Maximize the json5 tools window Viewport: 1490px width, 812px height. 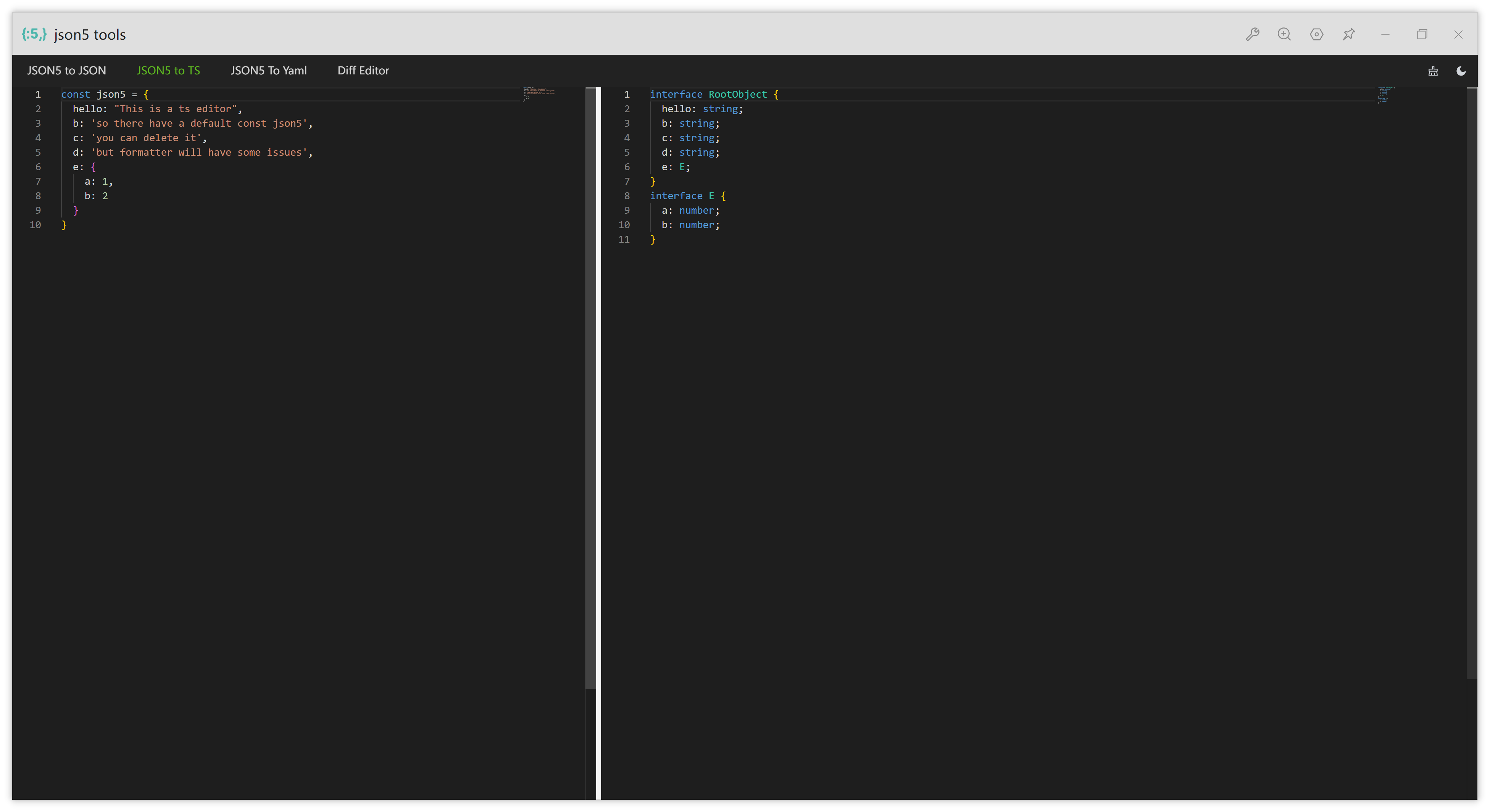pyautogui.click(x=1422, y=35)
